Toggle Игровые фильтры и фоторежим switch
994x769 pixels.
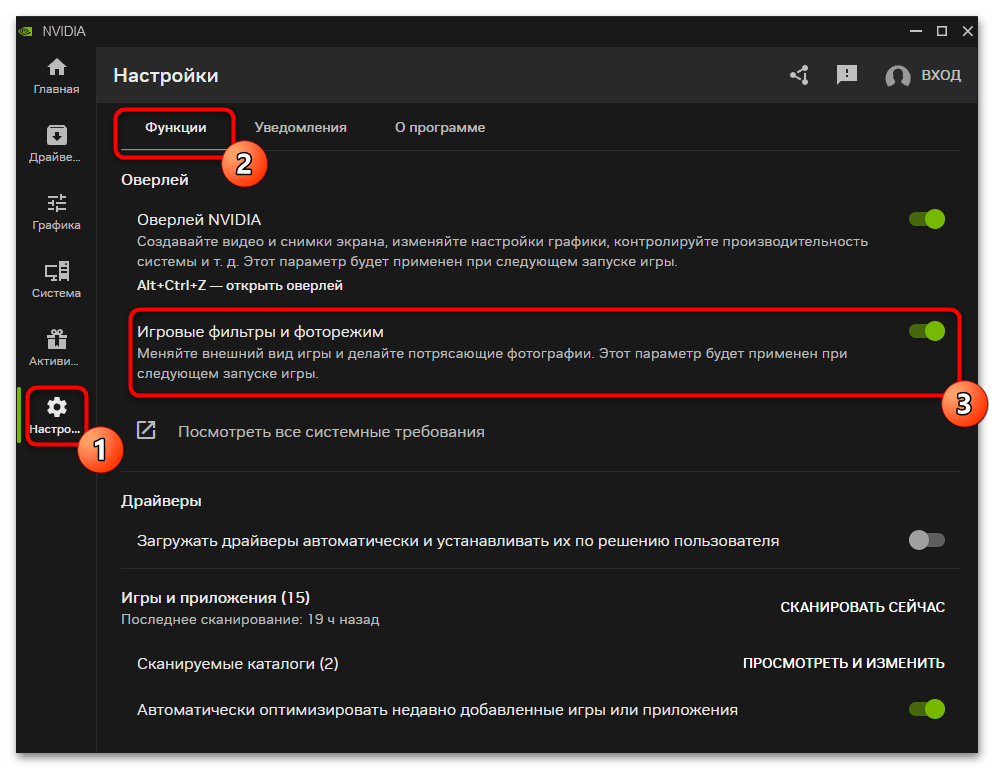coord(926,331)
